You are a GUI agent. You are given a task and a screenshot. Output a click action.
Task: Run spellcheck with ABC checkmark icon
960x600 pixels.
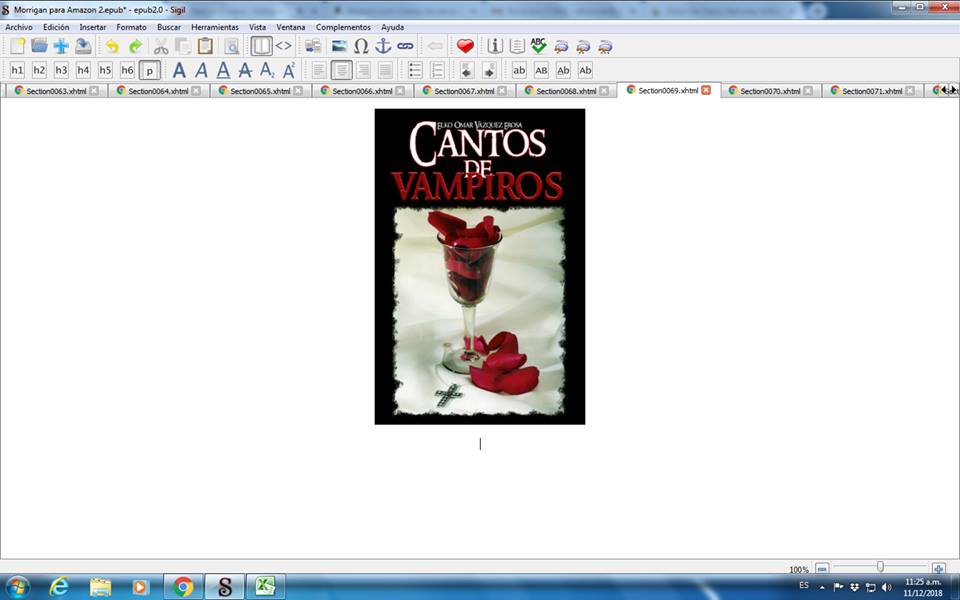pos(539,46)
